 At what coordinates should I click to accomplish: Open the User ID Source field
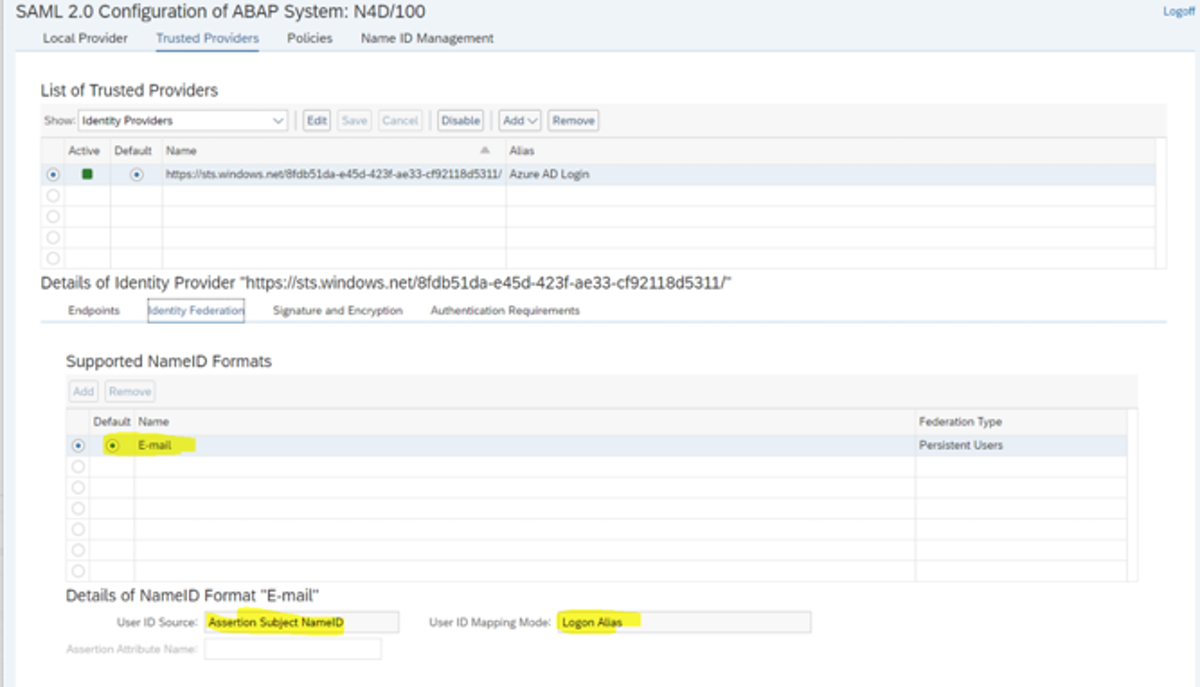300,623
